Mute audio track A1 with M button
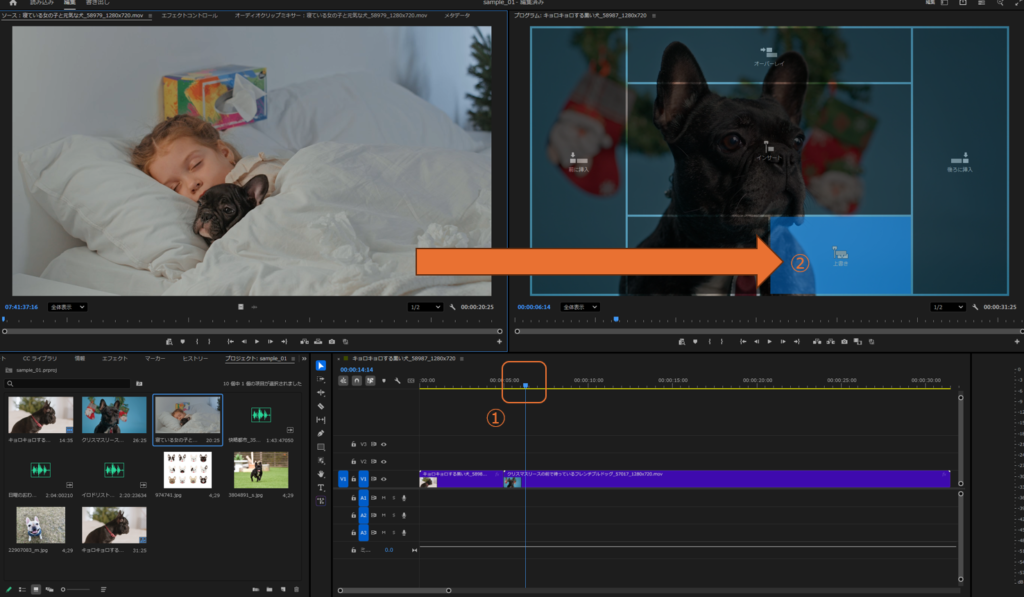This screenshot has width=1024, height=597. pos(384,498)
